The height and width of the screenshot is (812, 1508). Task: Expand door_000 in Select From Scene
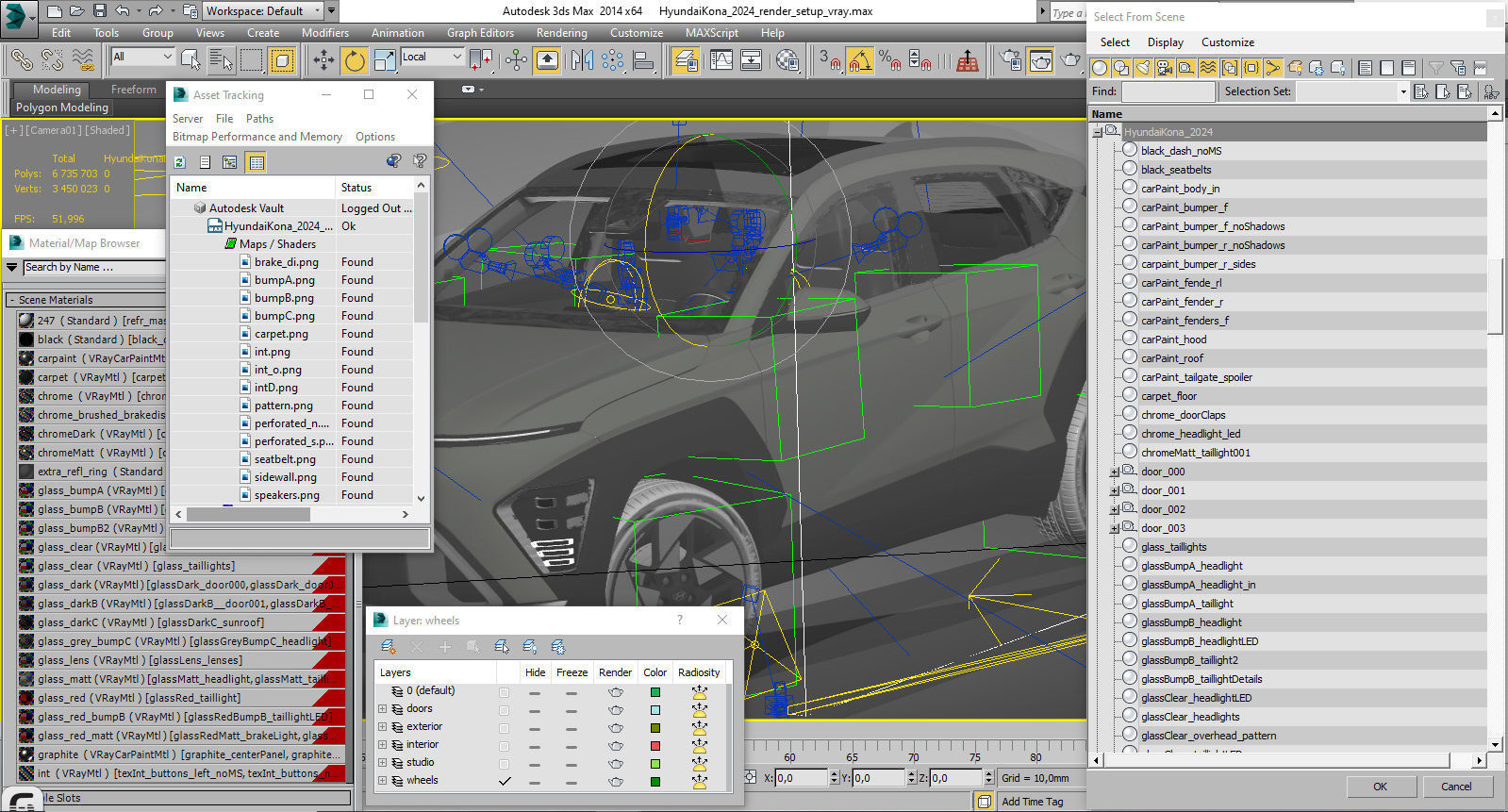point(1114,472)
